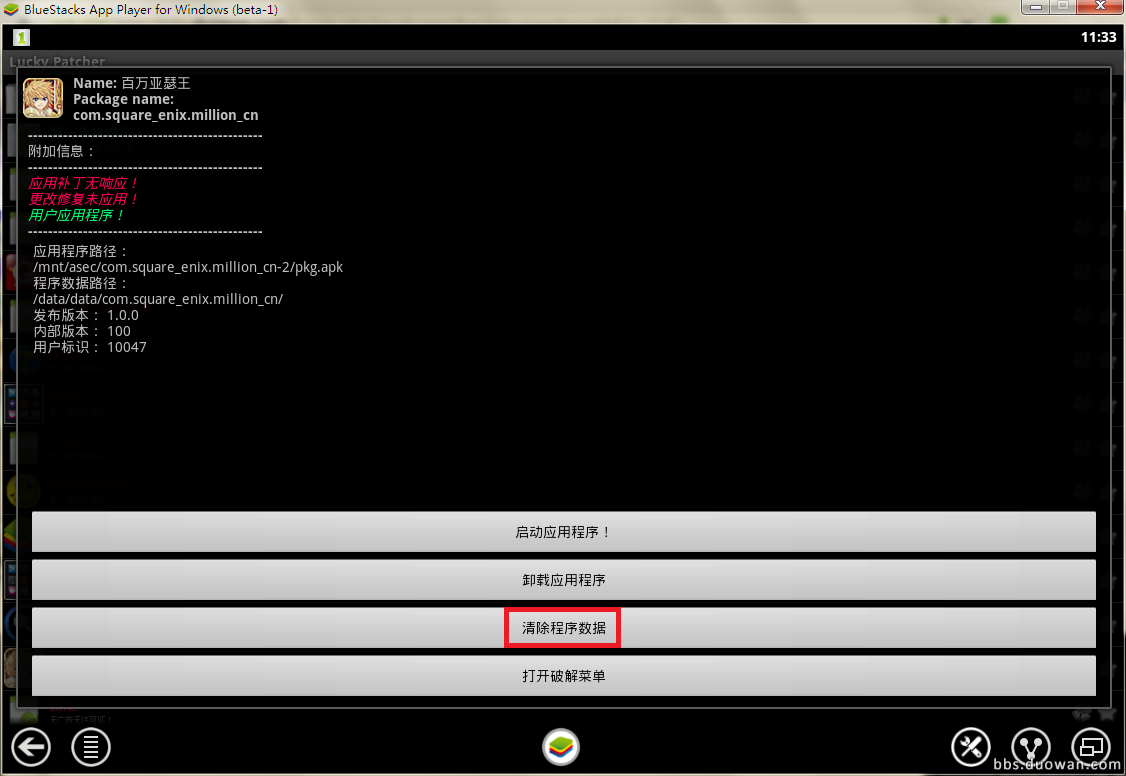Click the data path /data/data/com.square_enix.million_cn/
Screen dimensions: 1126x776
158,299
